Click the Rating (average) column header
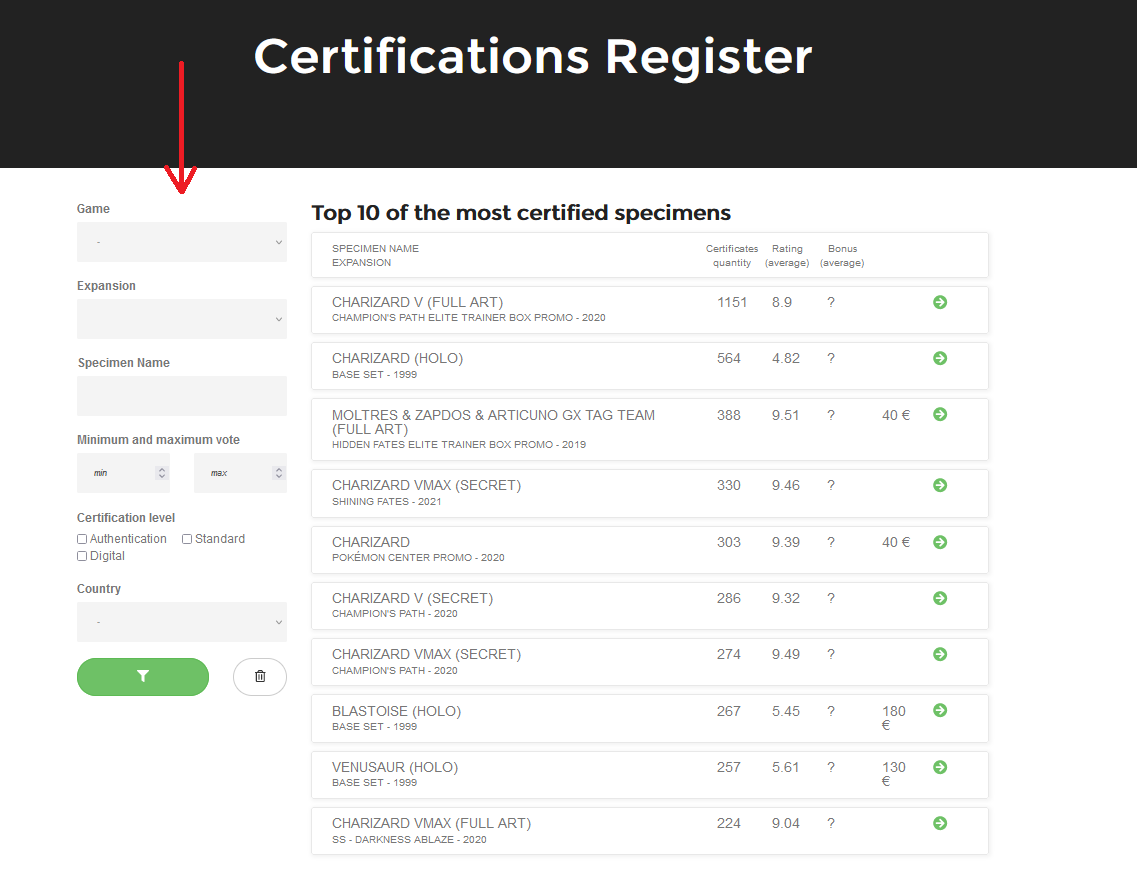Image resolution: width=1137 pixels, height=894 pixels. [787, 255]
